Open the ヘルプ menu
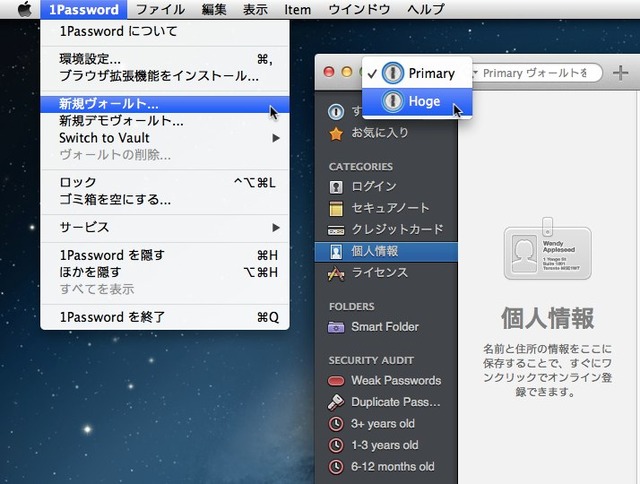 click(426, 9)
